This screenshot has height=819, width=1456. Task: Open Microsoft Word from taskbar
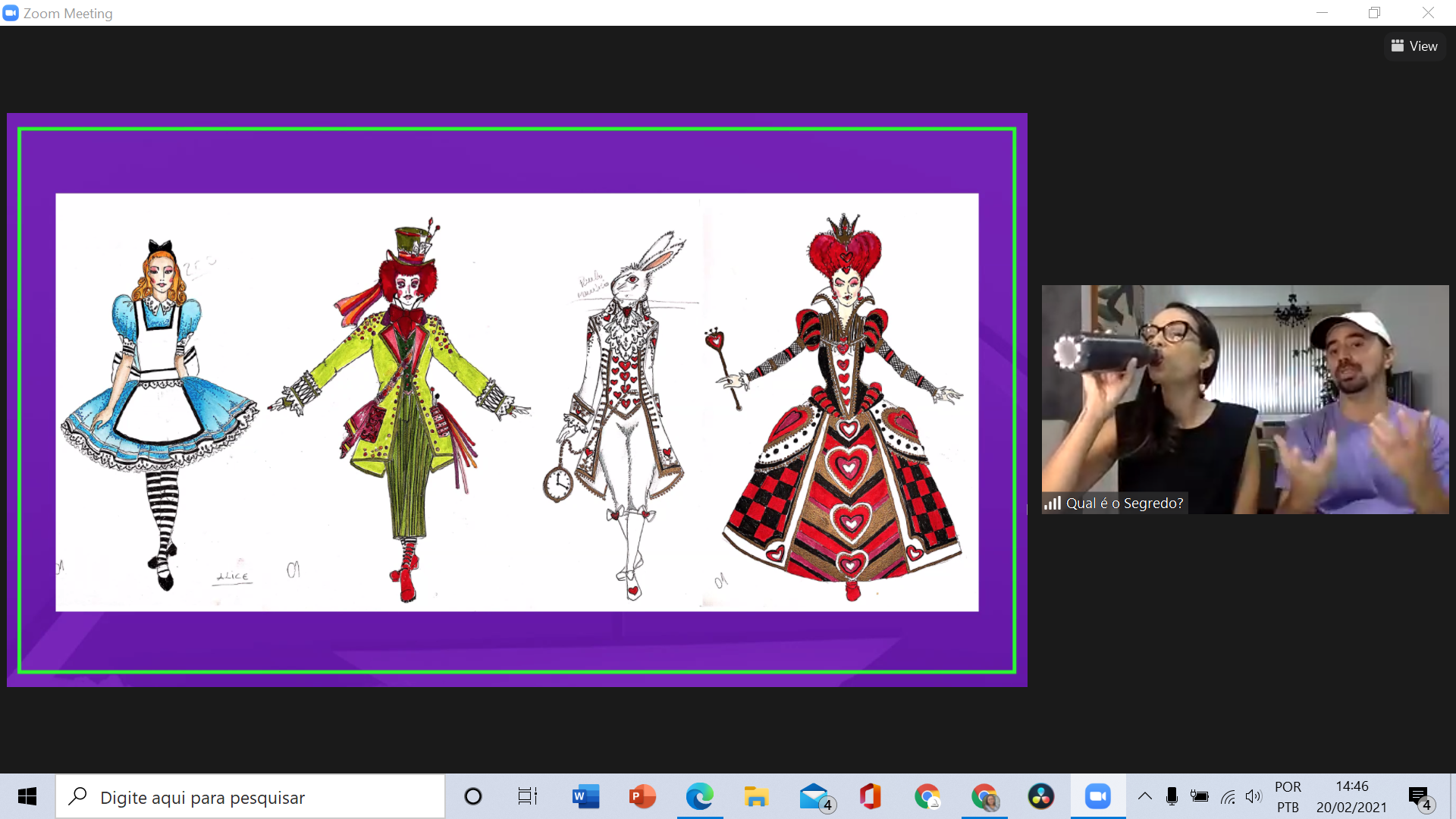pyautogui.click(x=585, y=796)
